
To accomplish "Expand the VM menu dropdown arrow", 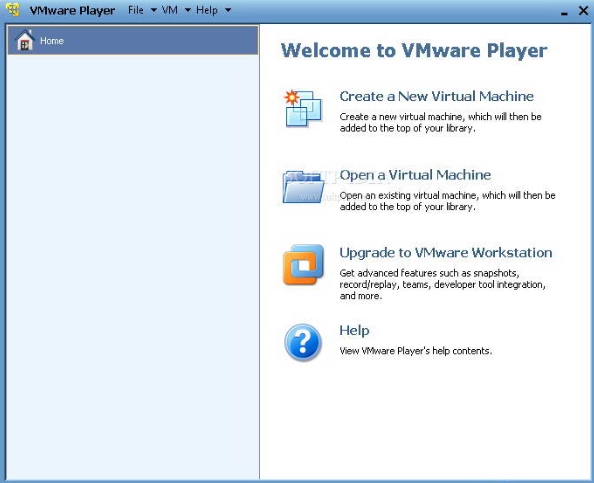I will click(188, 10).
